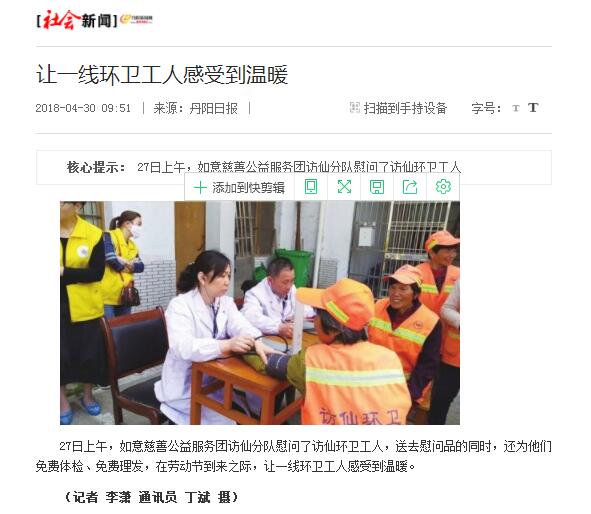Click the publish date 2018-04-30 09:51
This screenshot has height=514, width=591.
tap(83, 109)
